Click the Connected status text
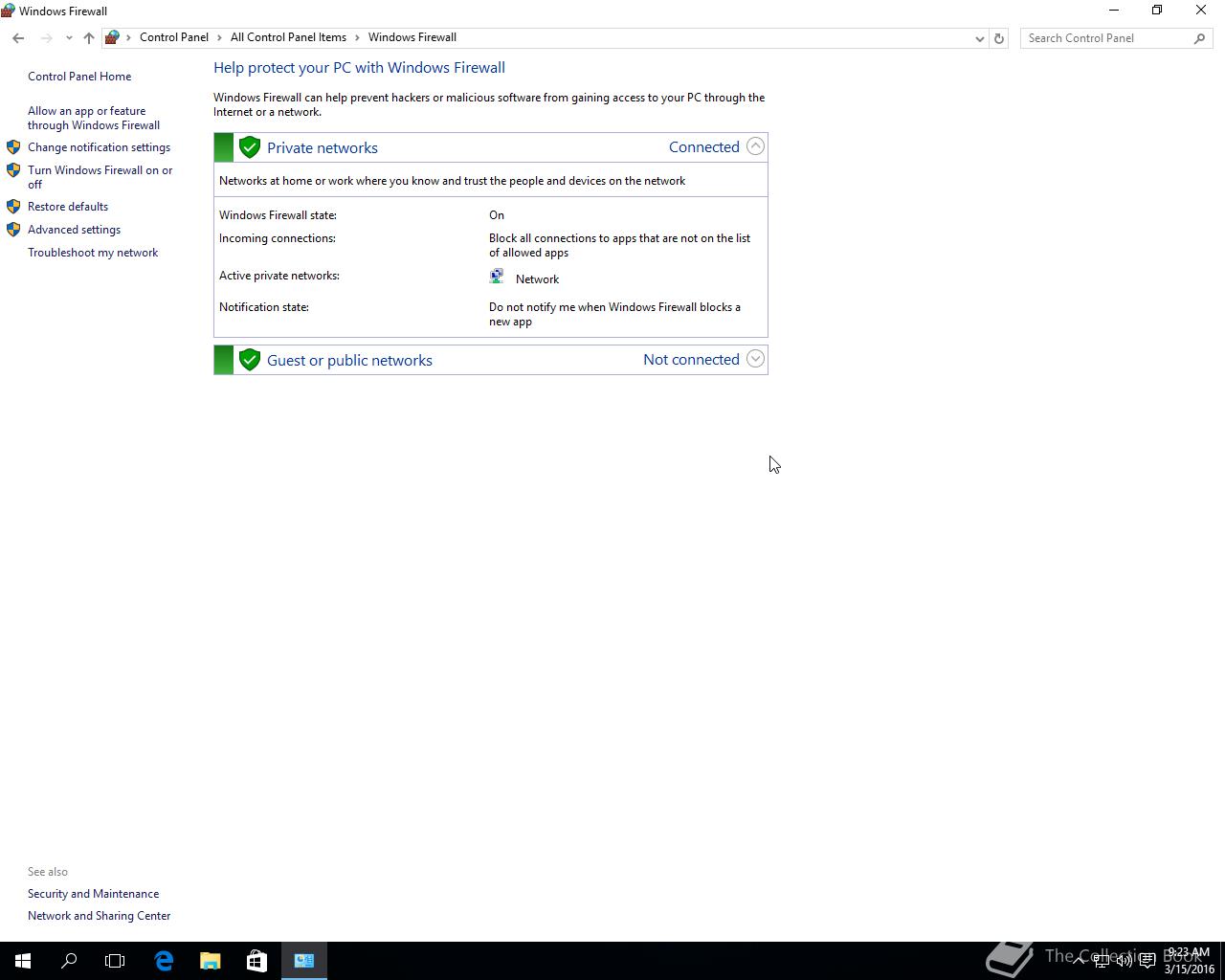1225x980 pixels. (704, 147)
